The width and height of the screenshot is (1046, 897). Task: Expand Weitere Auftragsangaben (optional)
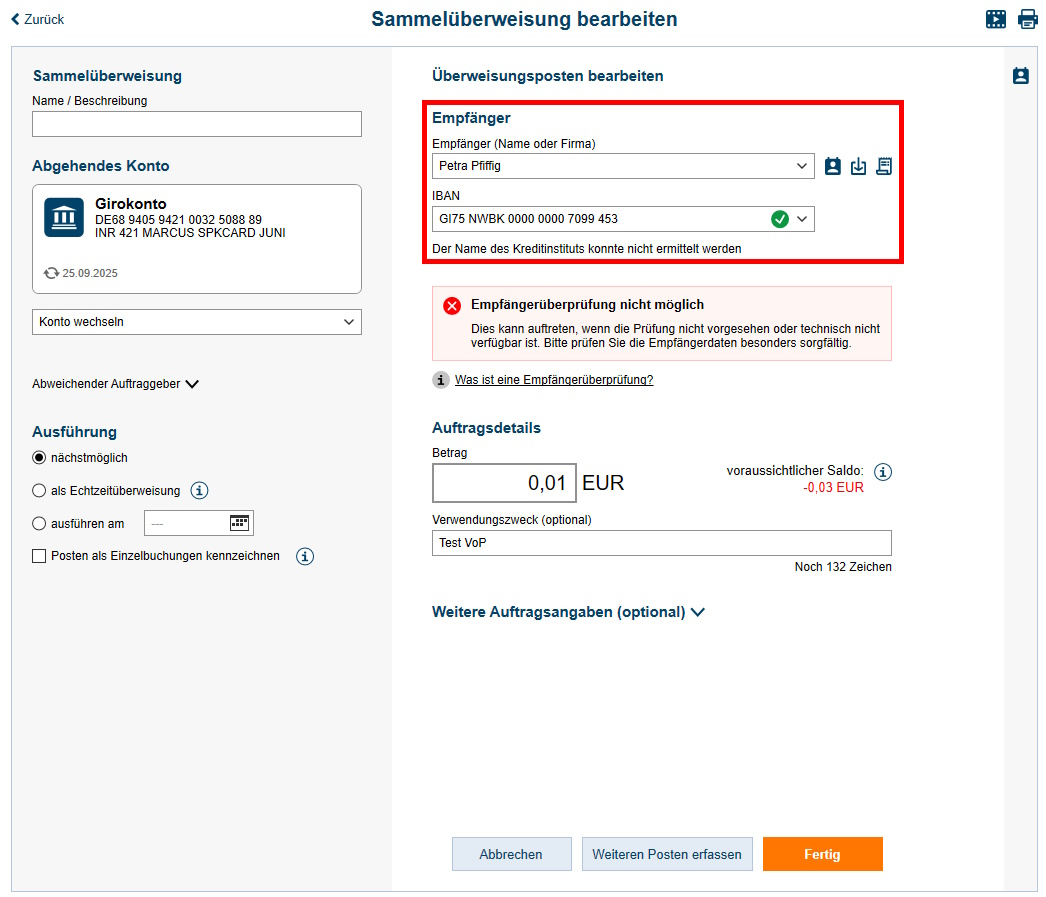[568, 612]
